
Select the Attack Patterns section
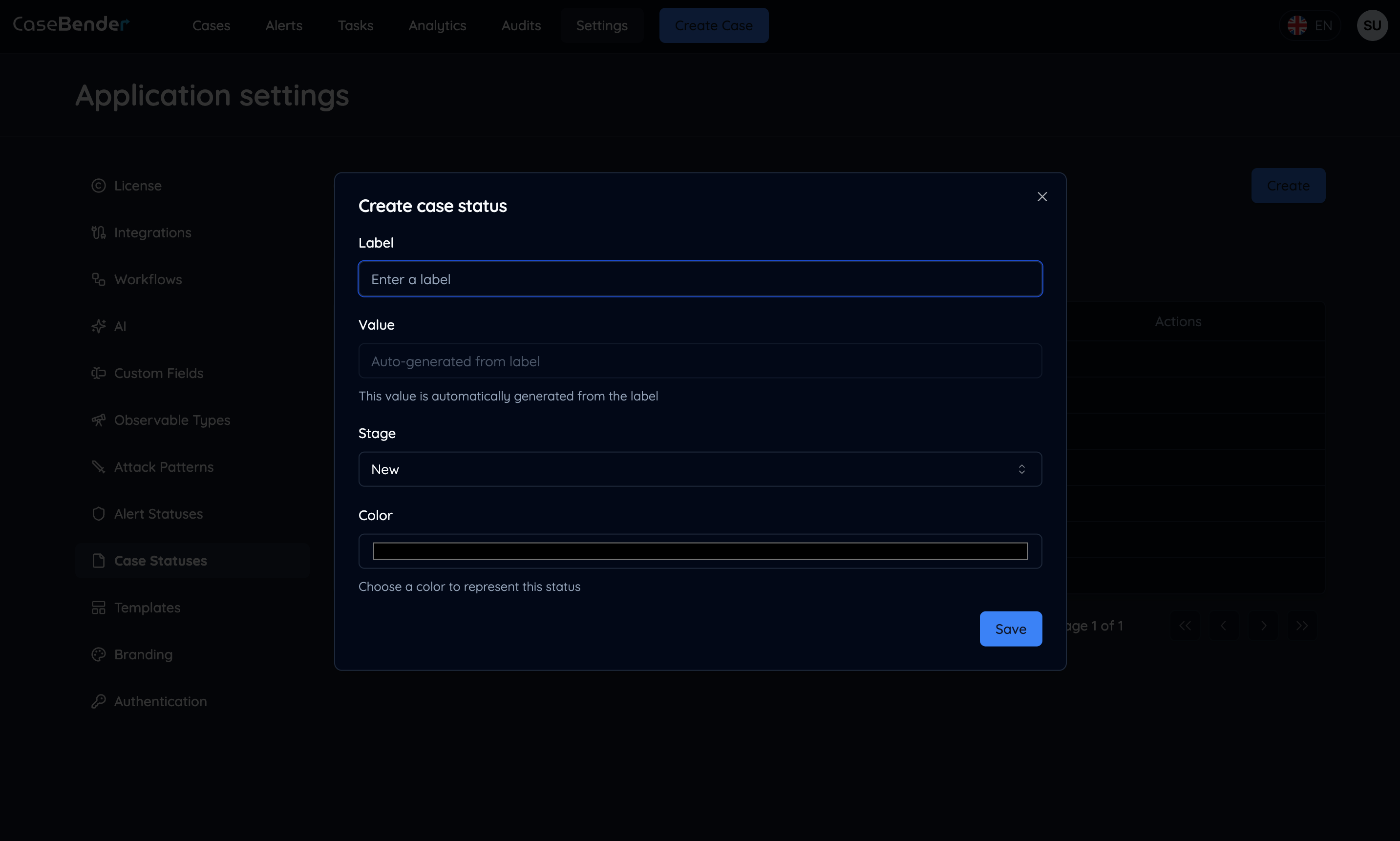coord(163,467)
